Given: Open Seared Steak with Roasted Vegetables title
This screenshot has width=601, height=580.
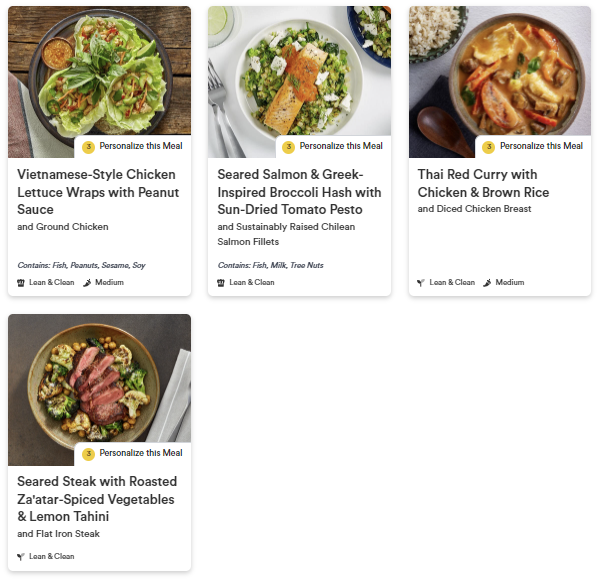Looking at the screenshot, I should (x=96, y=499).
